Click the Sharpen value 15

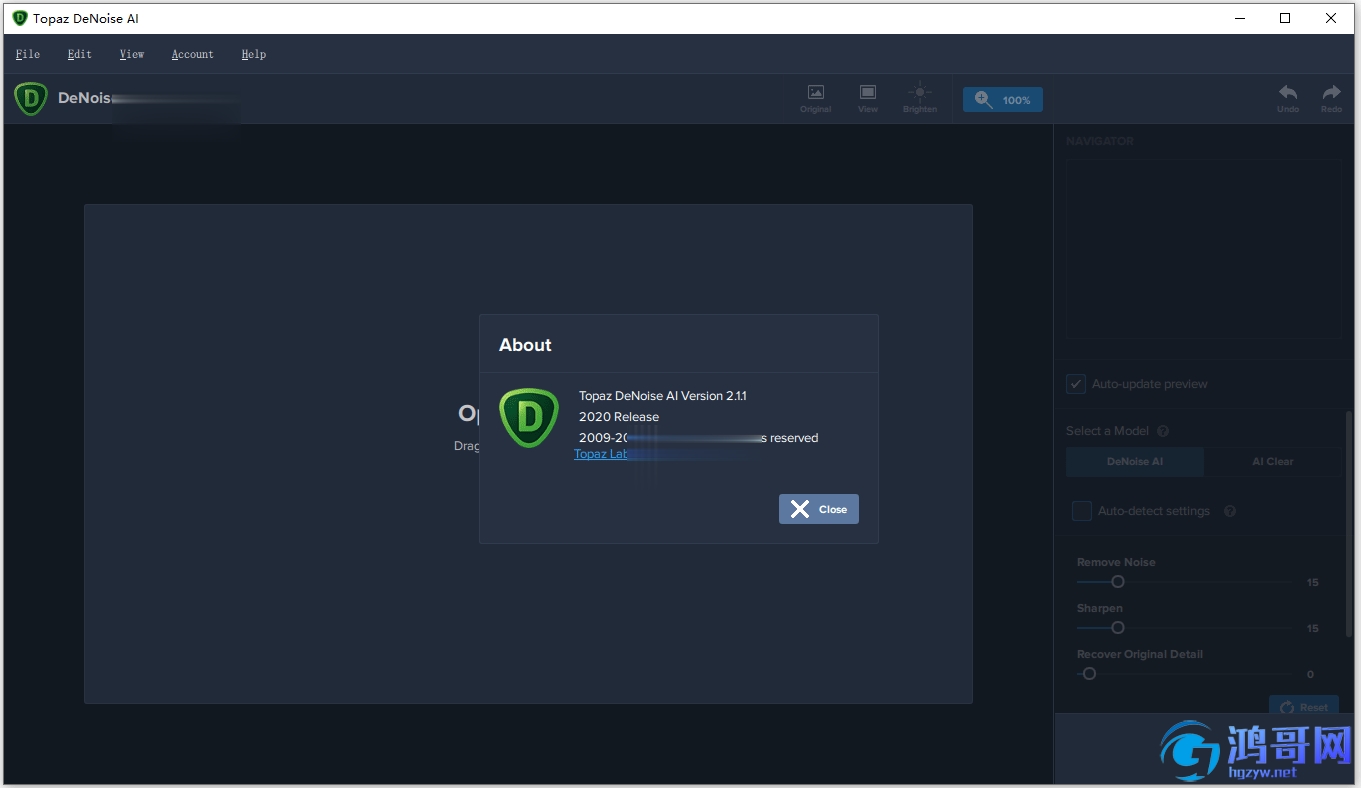(x=1312, y=629)
